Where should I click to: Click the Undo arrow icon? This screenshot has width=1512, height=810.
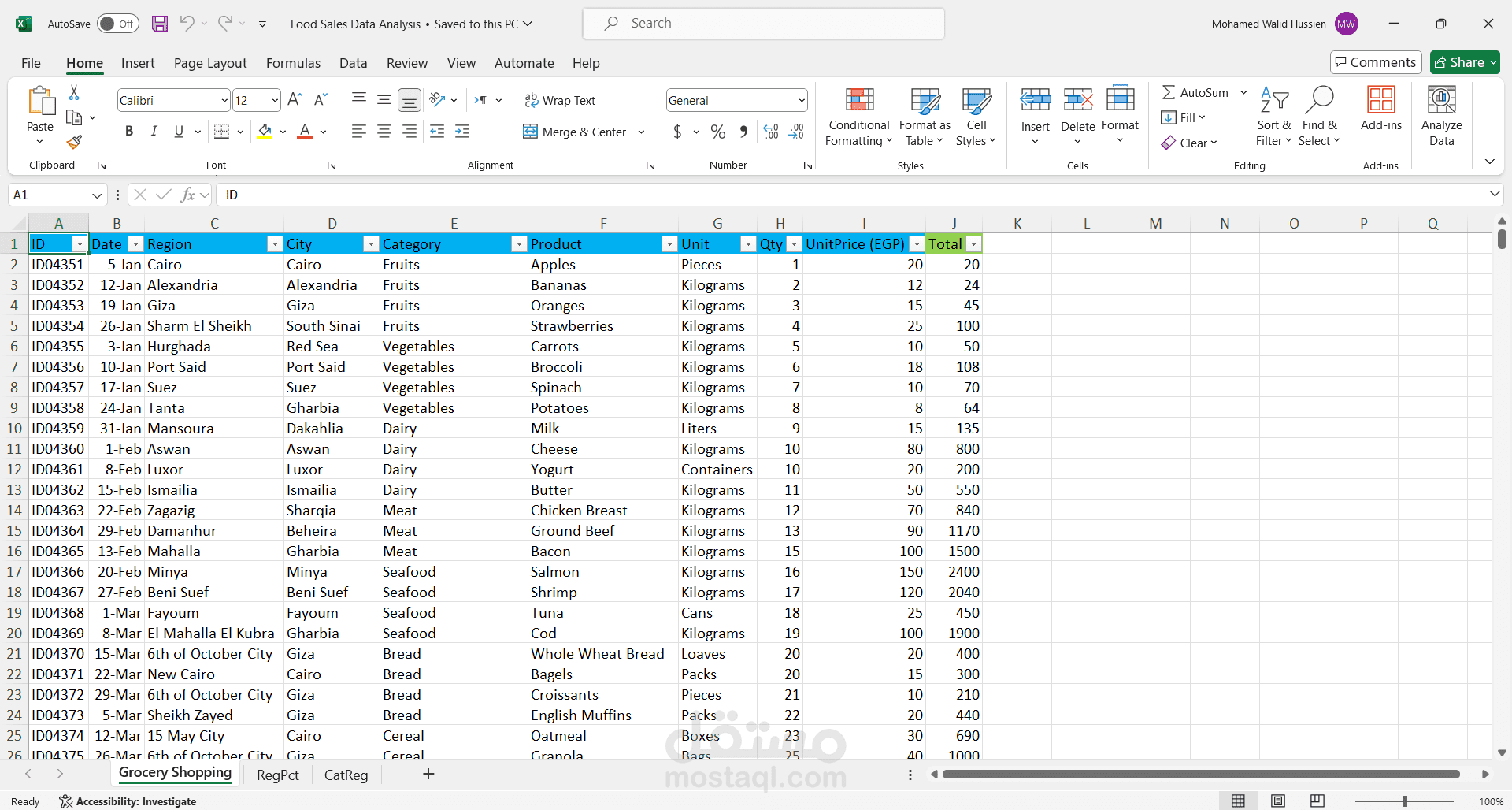click(x=187, y=24)
